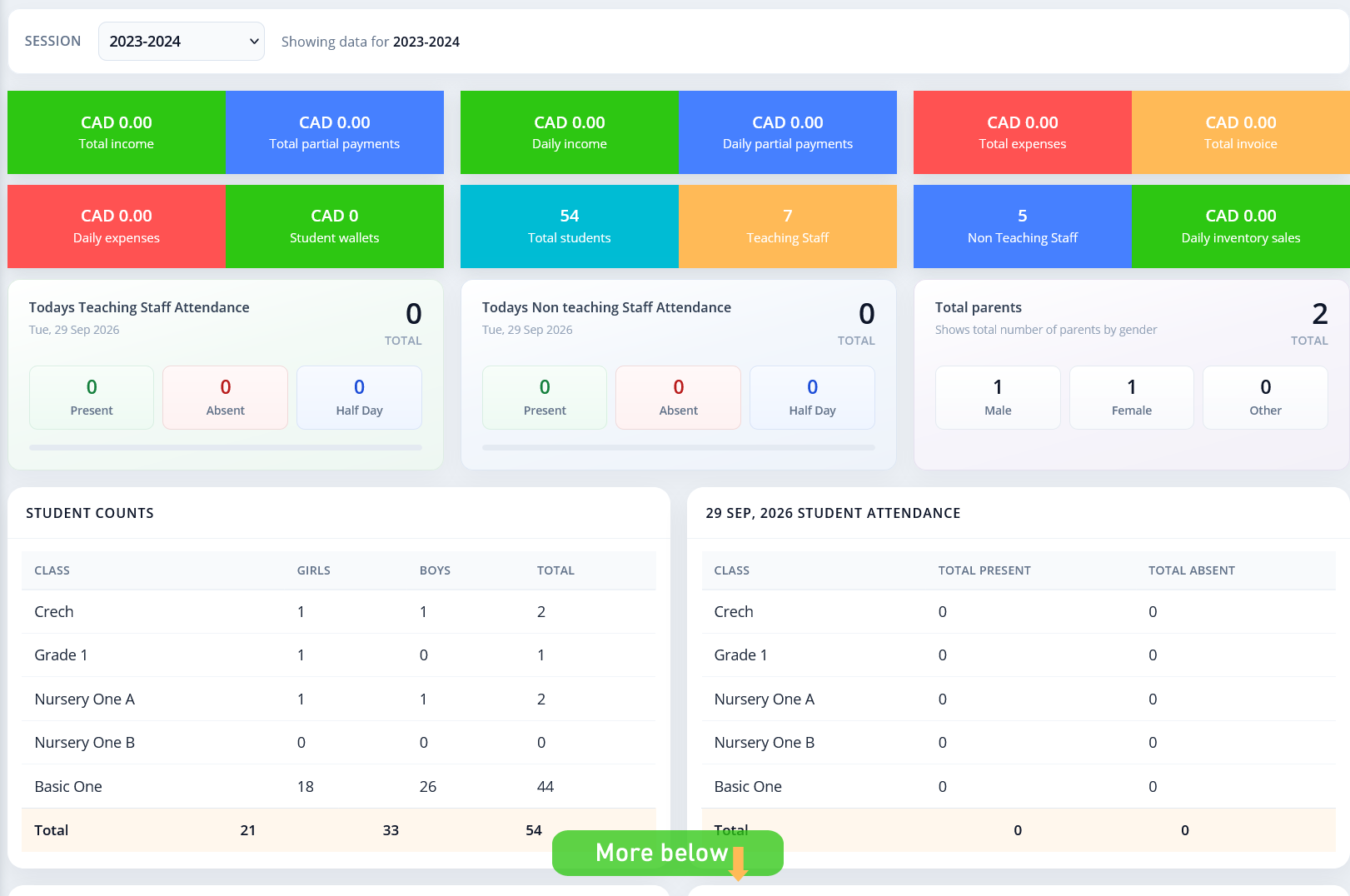Click Absent box in Teaching Staff Attendance
Image resolution: width=1350 pixels, height=896 pixels.
[x=226, y=398]
